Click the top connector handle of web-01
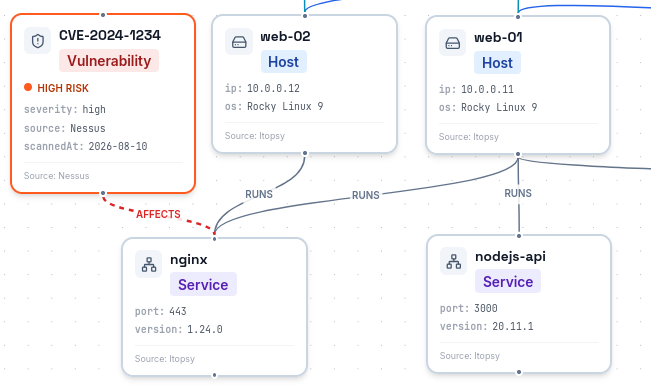The image size is (651, 388). pos(518,17)
